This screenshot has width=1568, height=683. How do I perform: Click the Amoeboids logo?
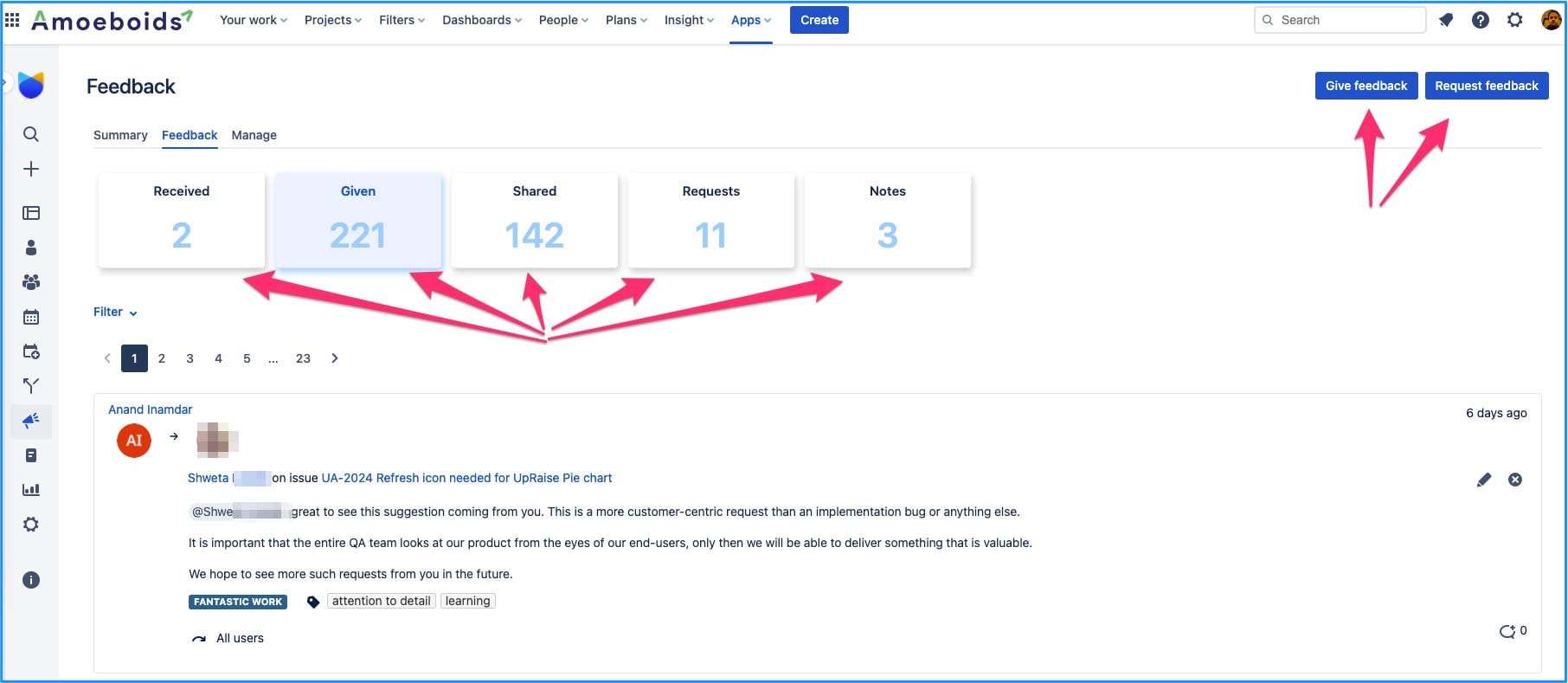(x=112, y=20)
